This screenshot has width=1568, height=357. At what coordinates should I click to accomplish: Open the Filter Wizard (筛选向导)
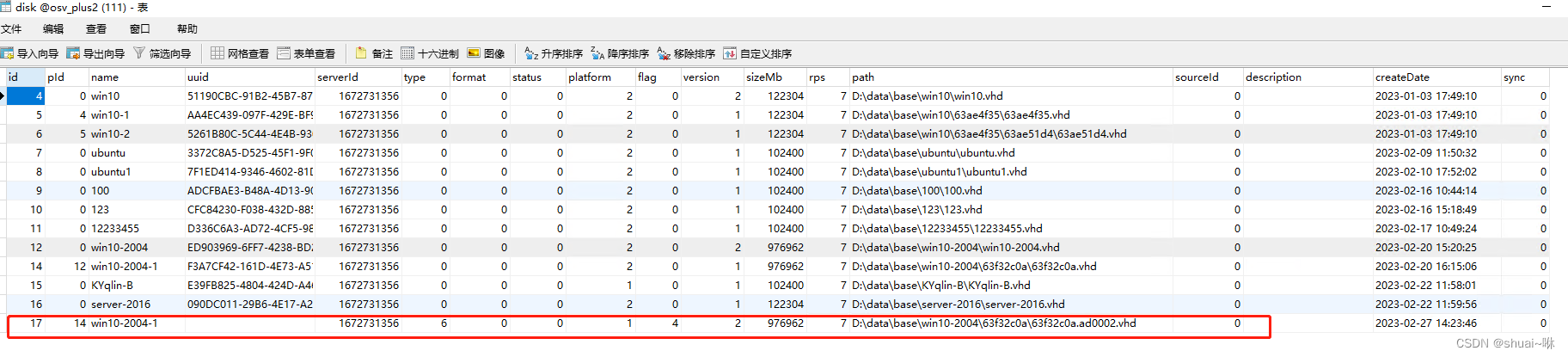coord(162,53)
